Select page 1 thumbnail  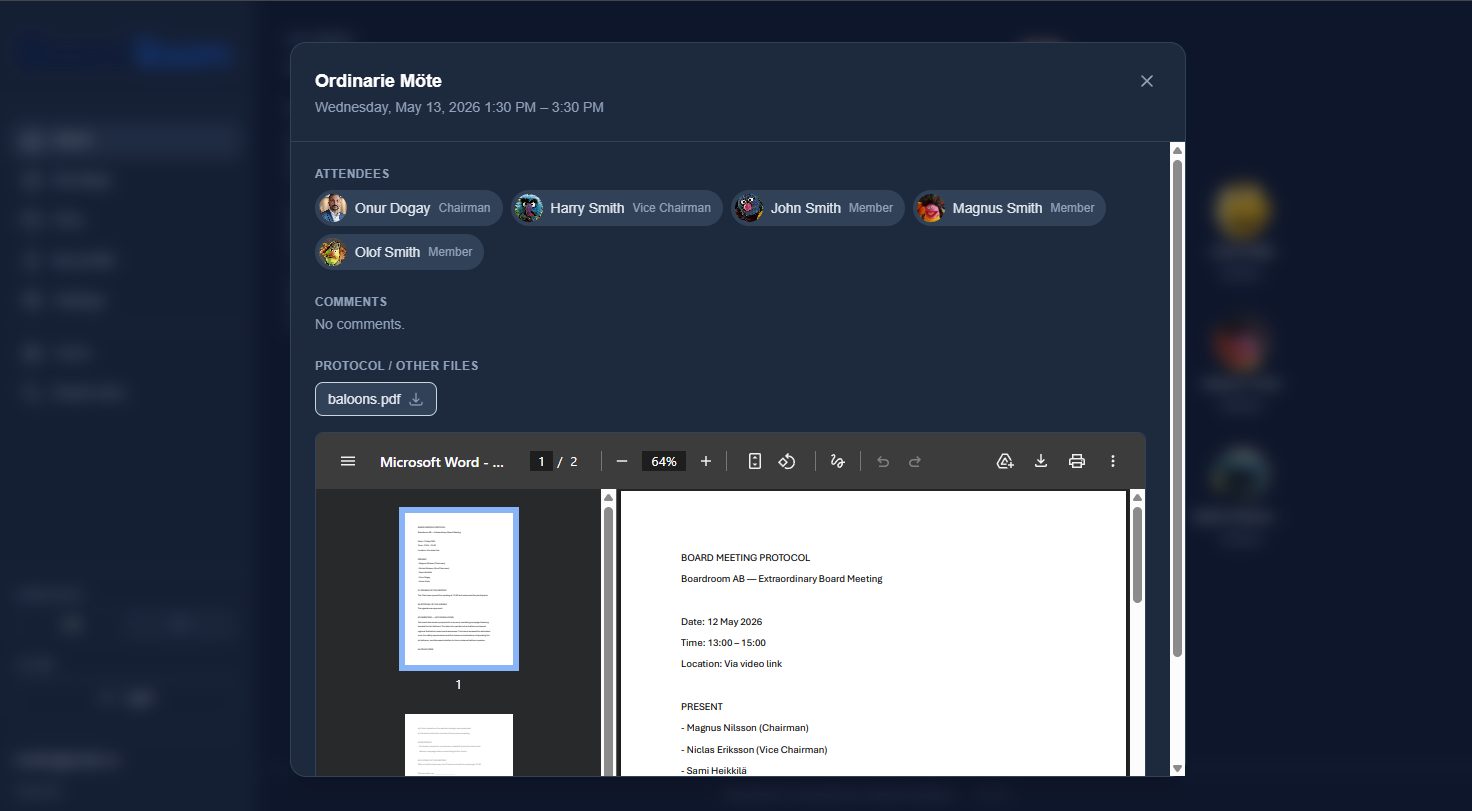pyautogui.click(x=459, y=589)
